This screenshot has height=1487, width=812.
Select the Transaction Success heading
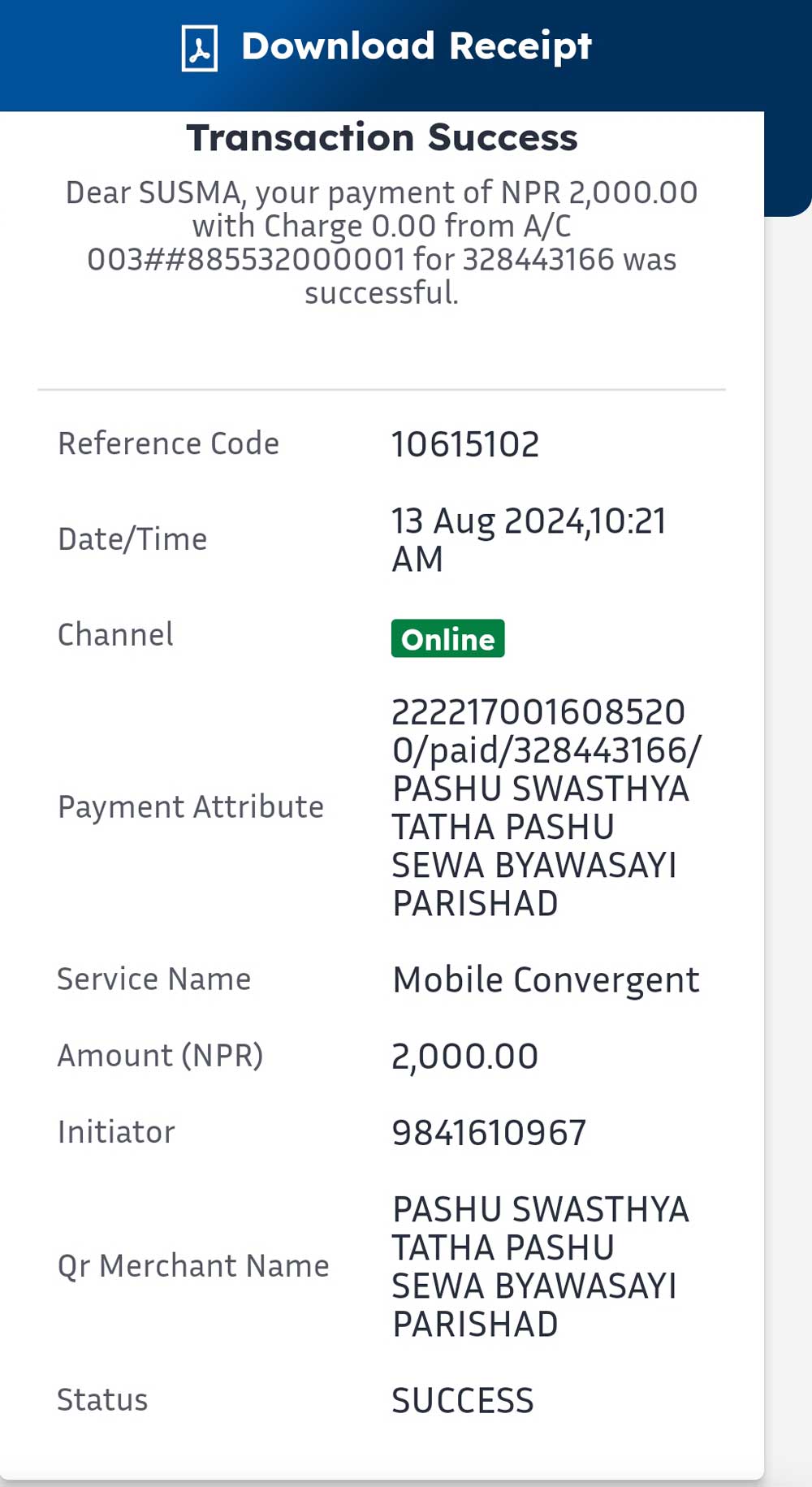(x=382, y=137)
